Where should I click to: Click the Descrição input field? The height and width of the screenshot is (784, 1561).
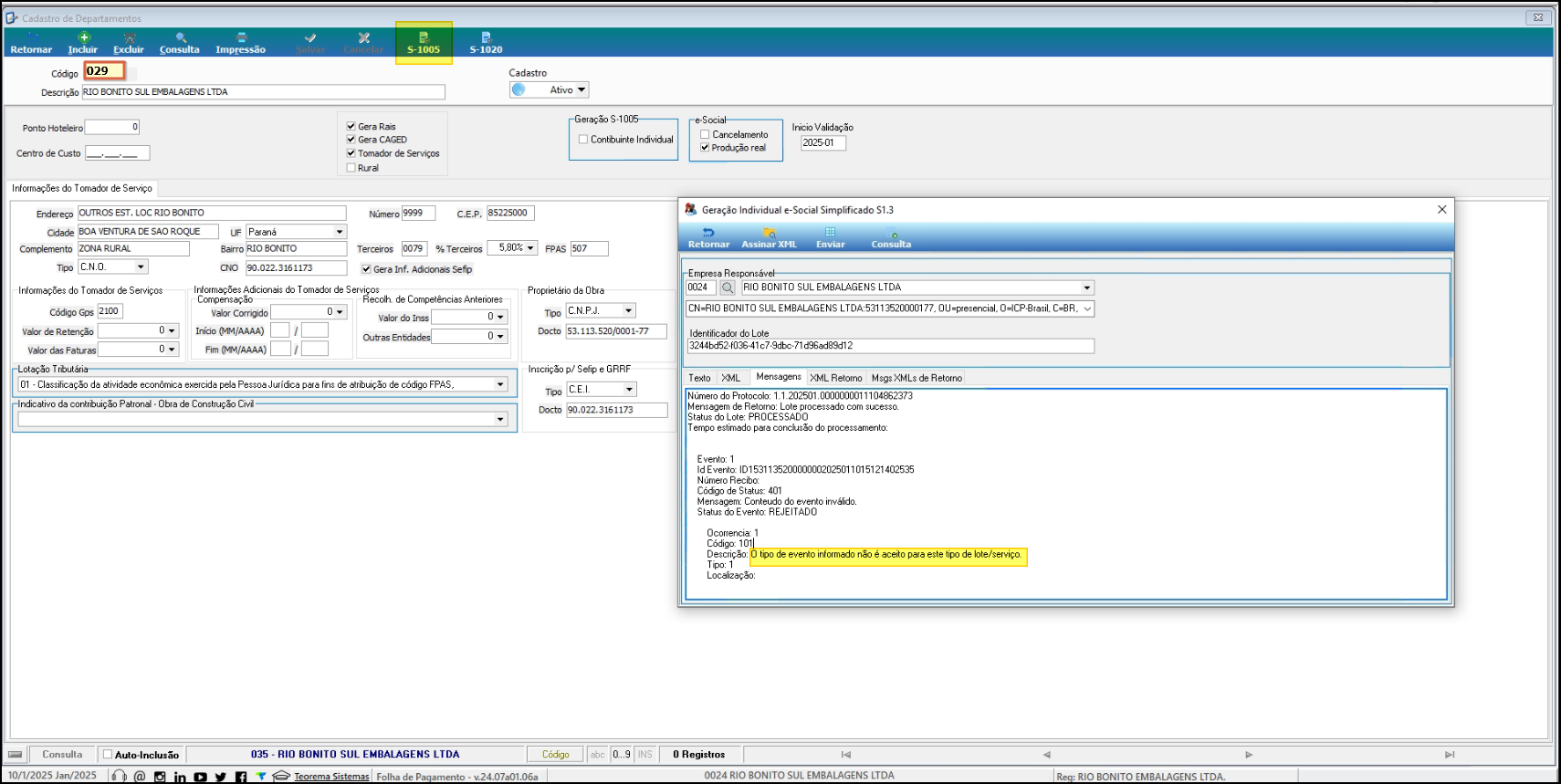[x=263, y=92]
